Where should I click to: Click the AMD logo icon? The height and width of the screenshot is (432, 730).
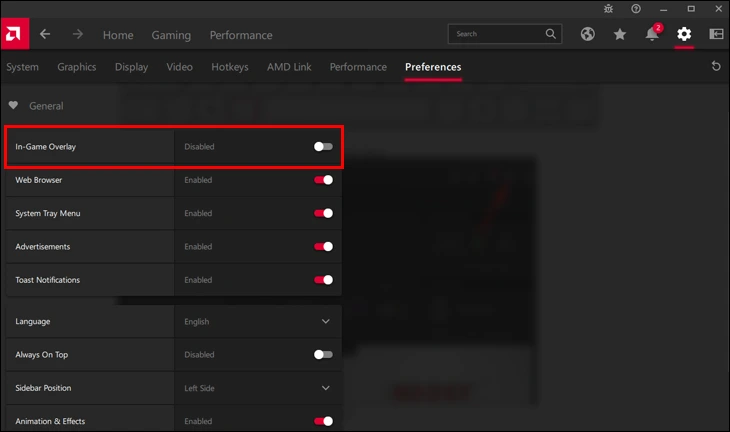pyautogui.click(x=14, y=33)
